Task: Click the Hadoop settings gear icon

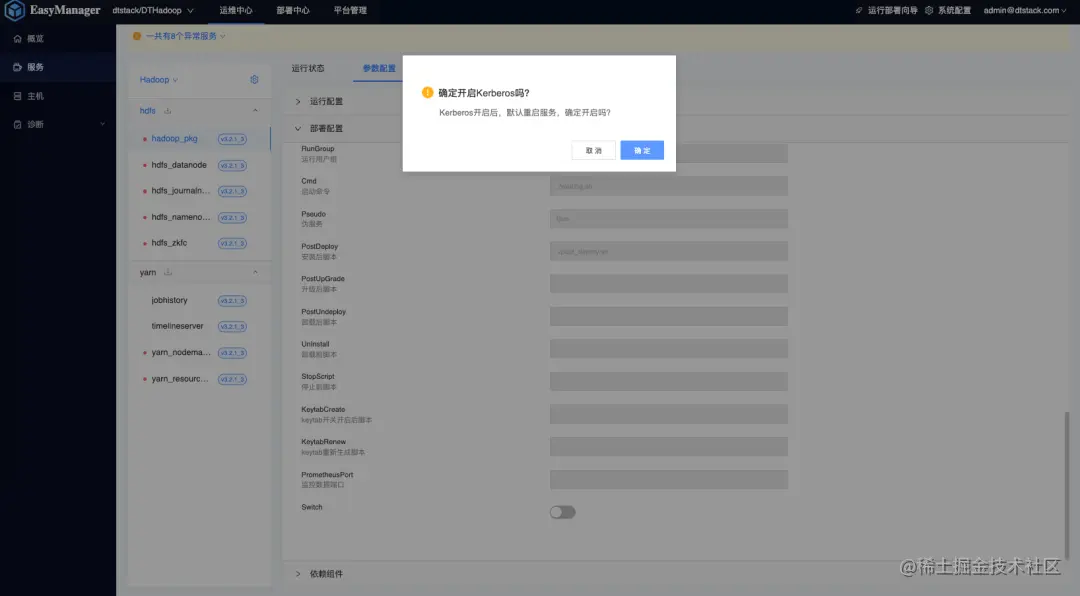Action: tap(254, 79)
